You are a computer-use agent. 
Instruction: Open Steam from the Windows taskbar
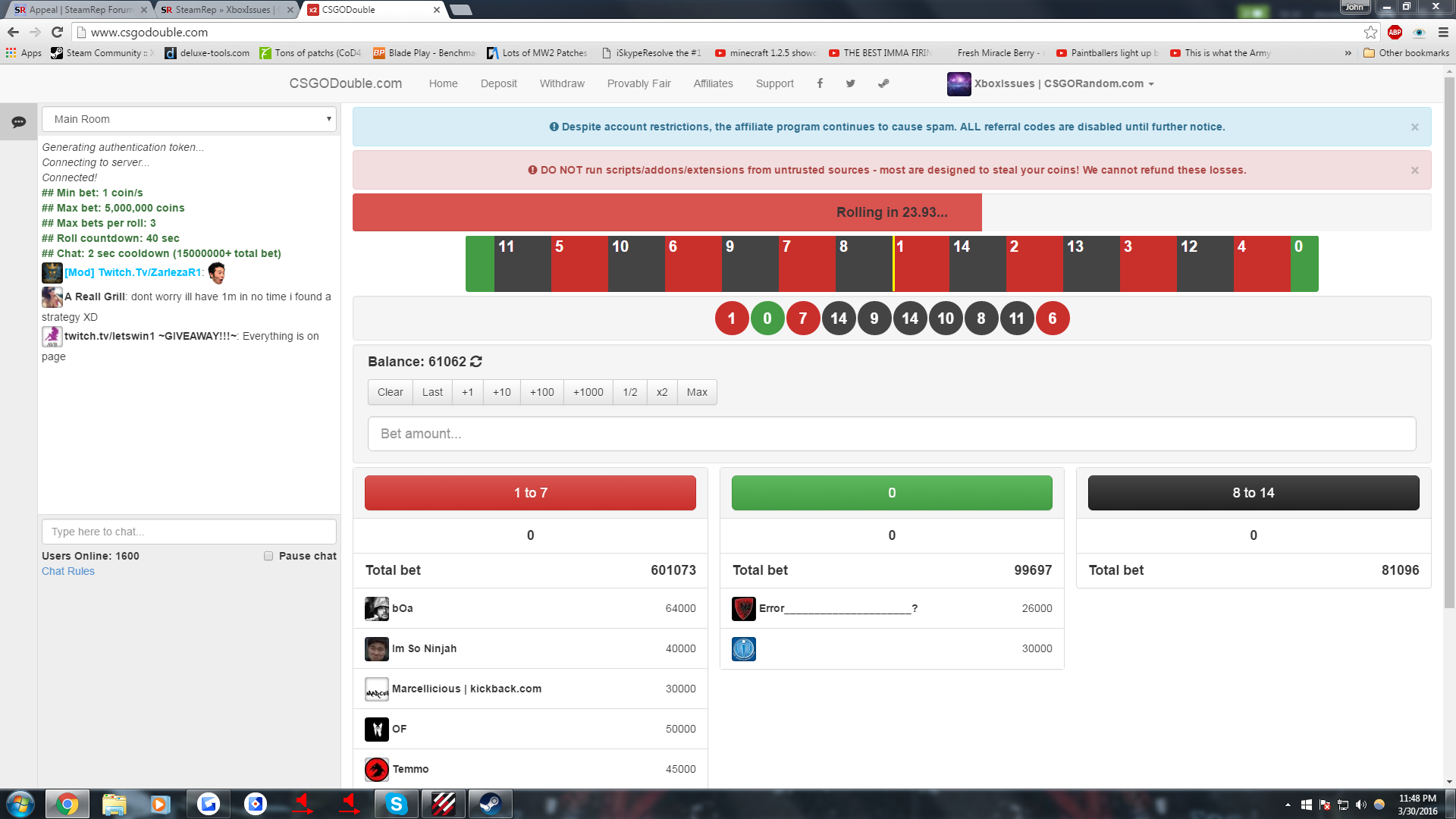coord(490,804)
